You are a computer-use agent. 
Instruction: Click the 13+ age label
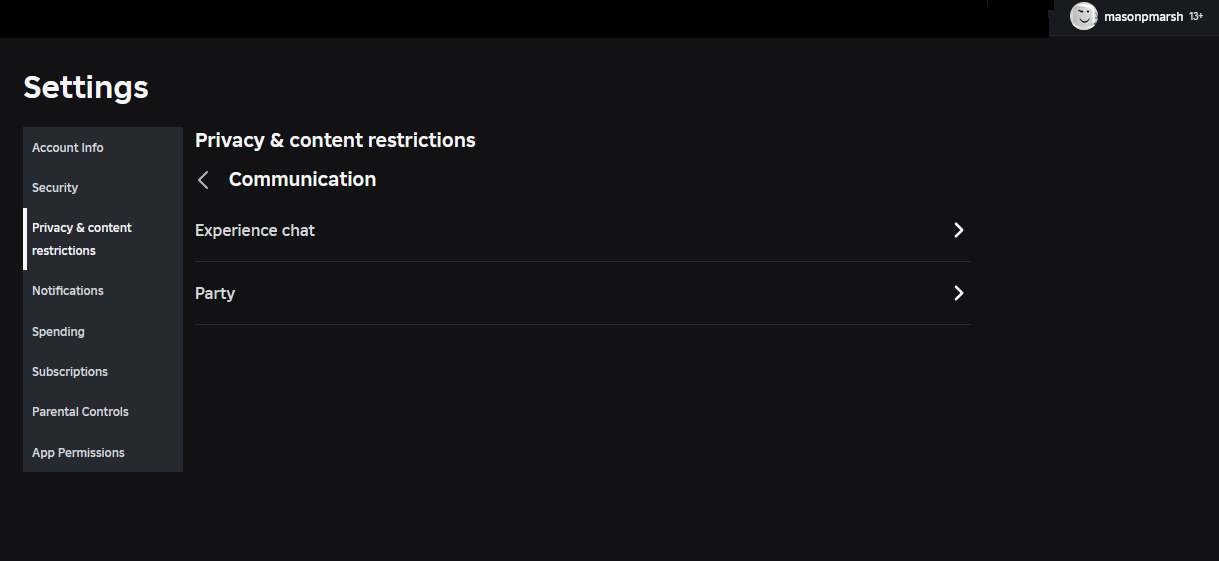point(1196,17)
